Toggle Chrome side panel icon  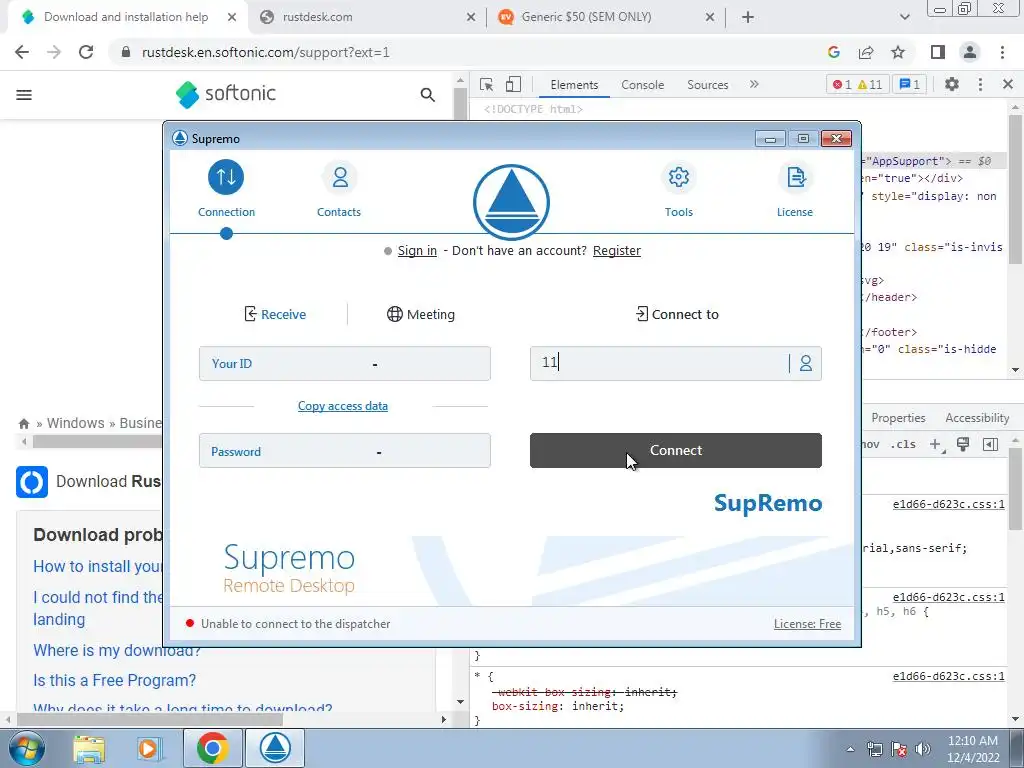coord(938,52)
